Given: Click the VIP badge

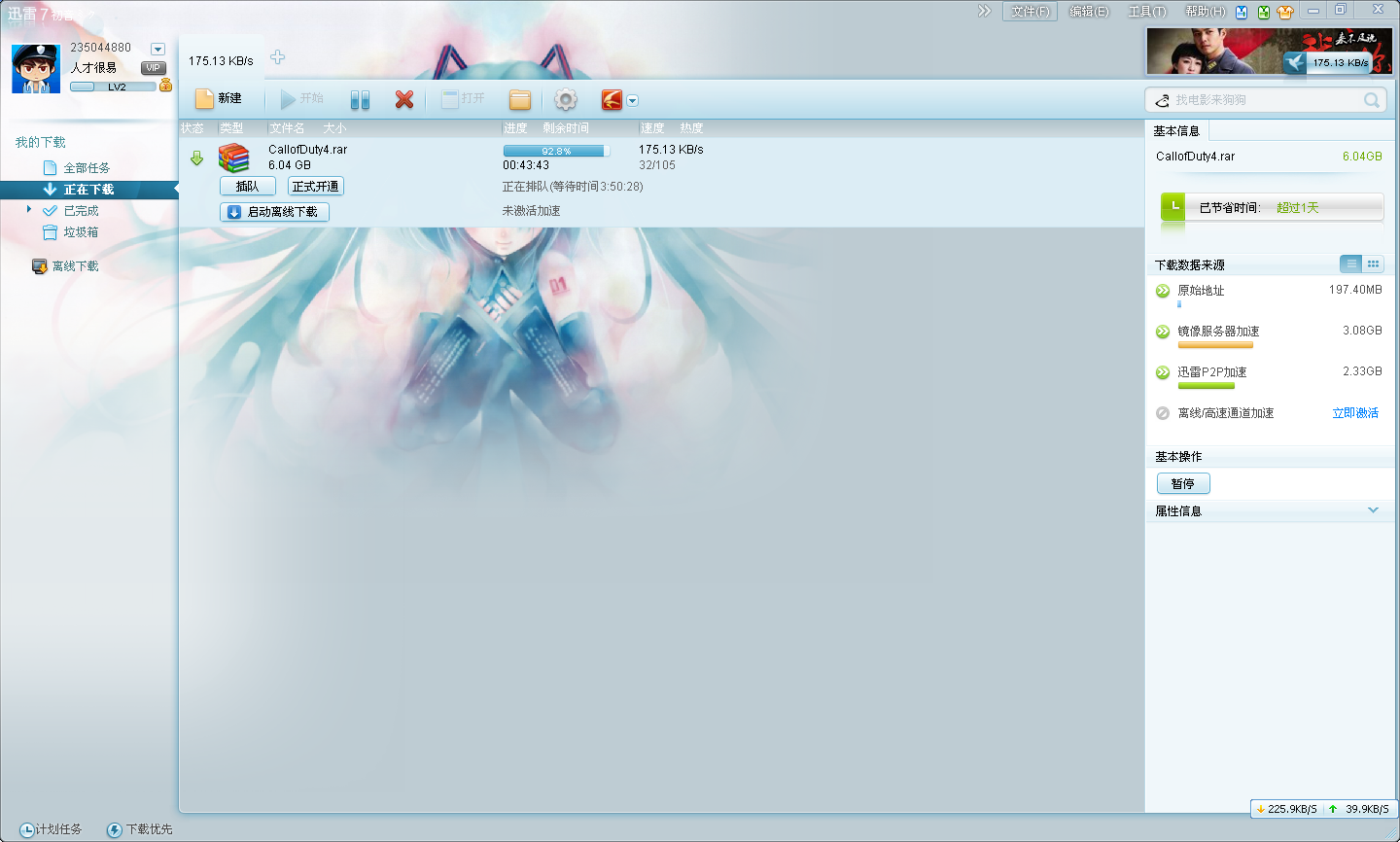Looking at the screenshot, I should 154,68.
